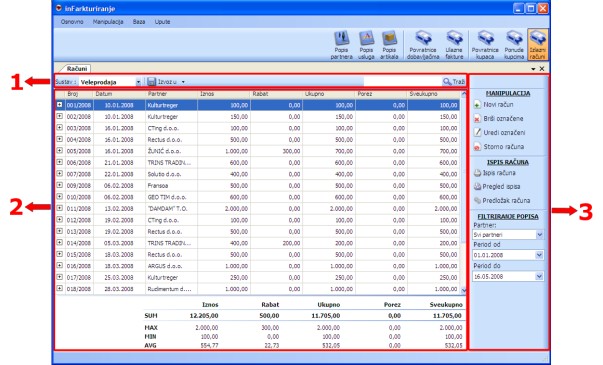Image resolution: width=603 pixels, height=365 pixels.
Task: Expand invoice row 005/2008
Action: pos(60,151)
